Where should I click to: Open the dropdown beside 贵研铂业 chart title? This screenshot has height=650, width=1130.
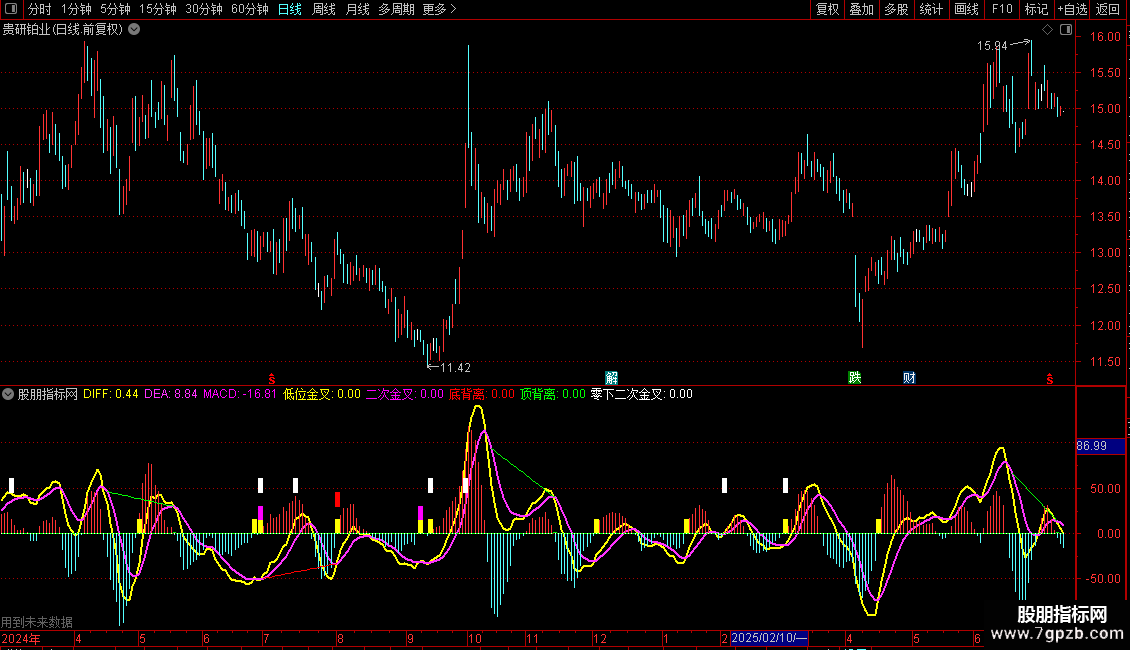point(134,30)
